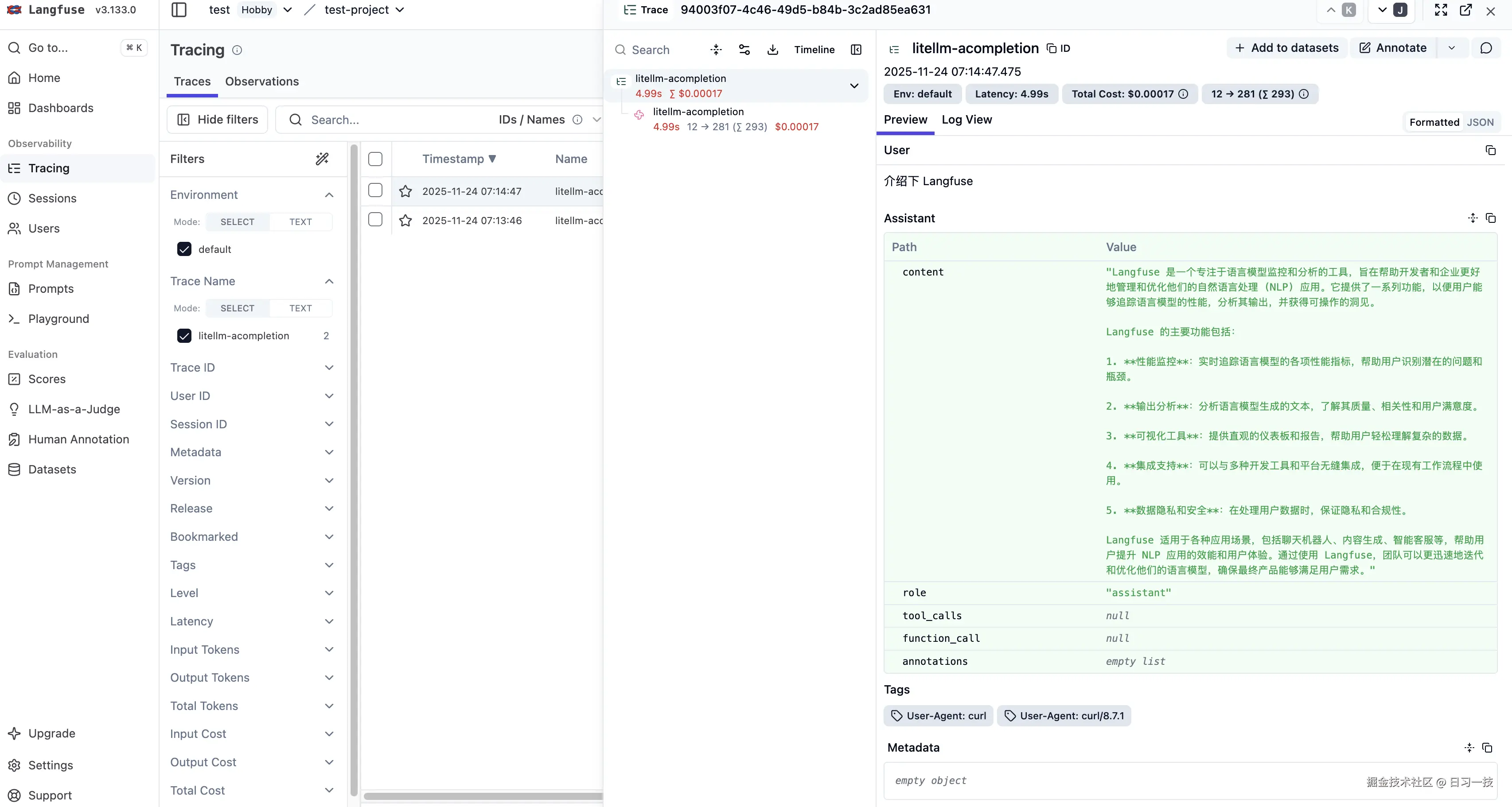Copy the User message content

pyautogui.click(x=1490, y=150)
